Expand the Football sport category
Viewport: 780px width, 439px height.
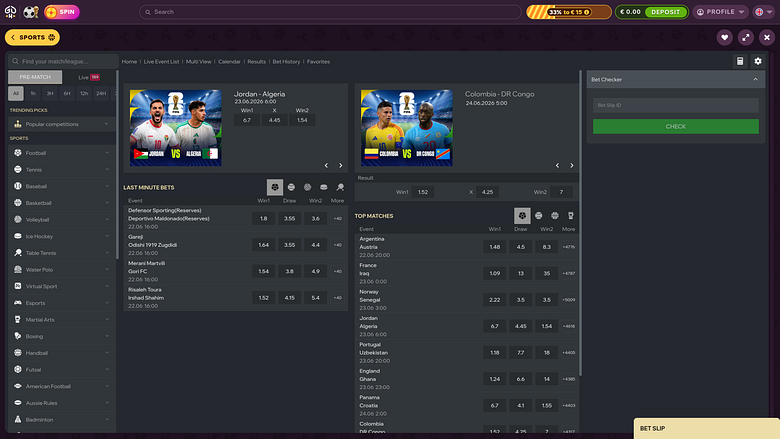(x=61, y=153)
